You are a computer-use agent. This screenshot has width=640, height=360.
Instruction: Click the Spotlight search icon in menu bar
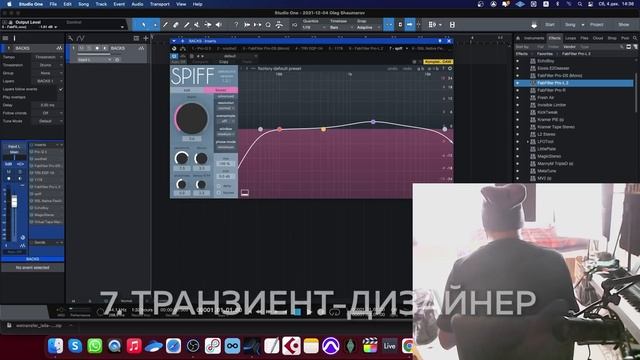point(580,4)
